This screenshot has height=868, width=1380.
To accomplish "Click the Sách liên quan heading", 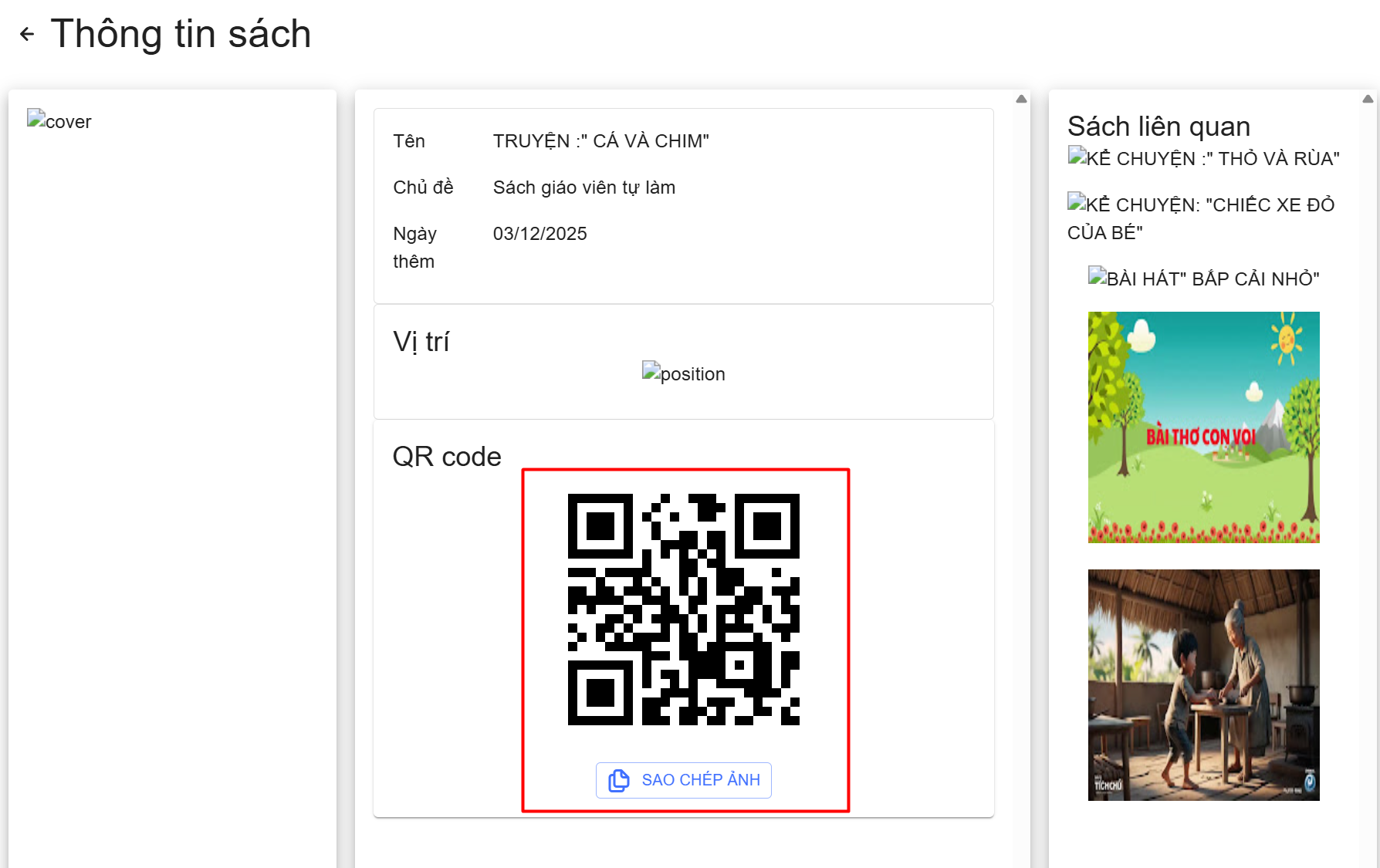I will (x=1158, y=127).
